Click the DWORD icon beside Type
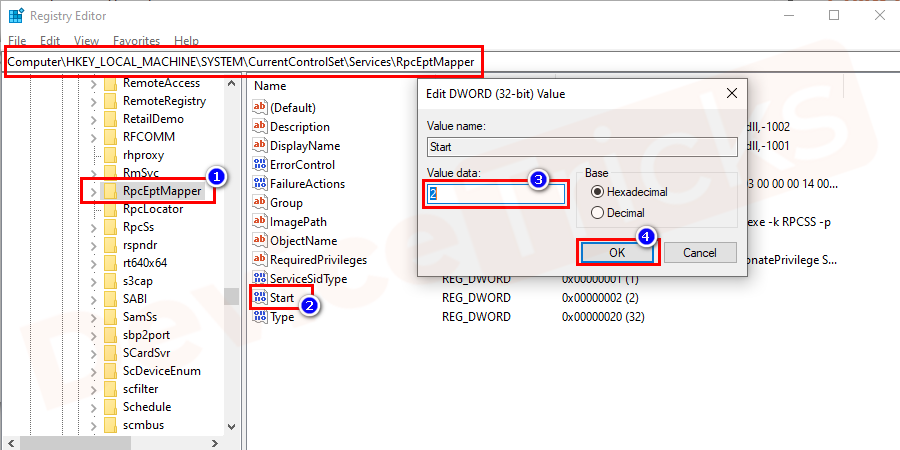900x450 pixels. coord(260,317)
